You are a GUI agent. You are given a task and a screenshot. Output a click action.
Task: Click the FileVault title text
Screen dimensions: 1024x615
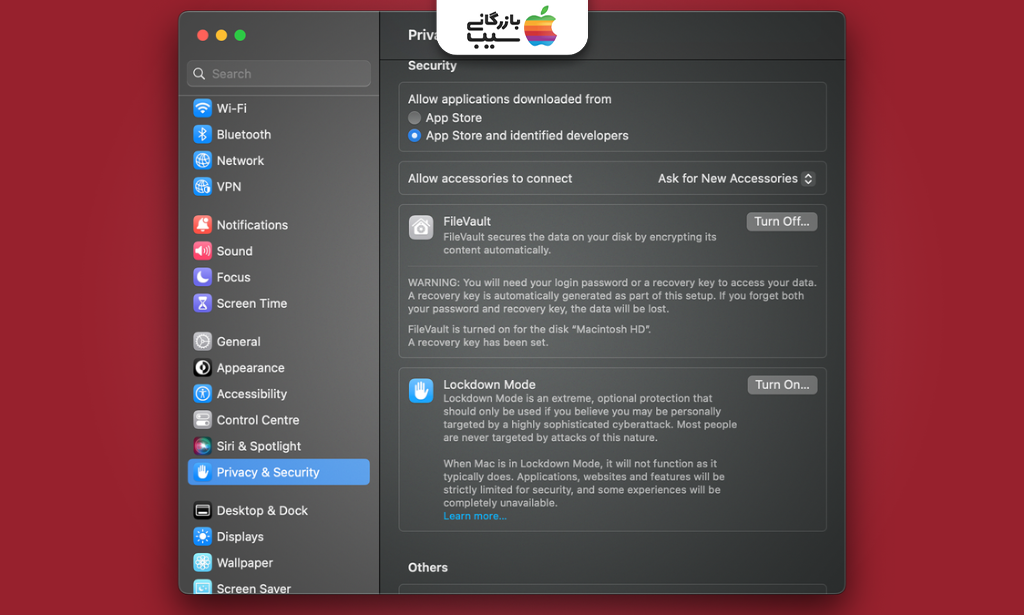(x=467, y=221)
